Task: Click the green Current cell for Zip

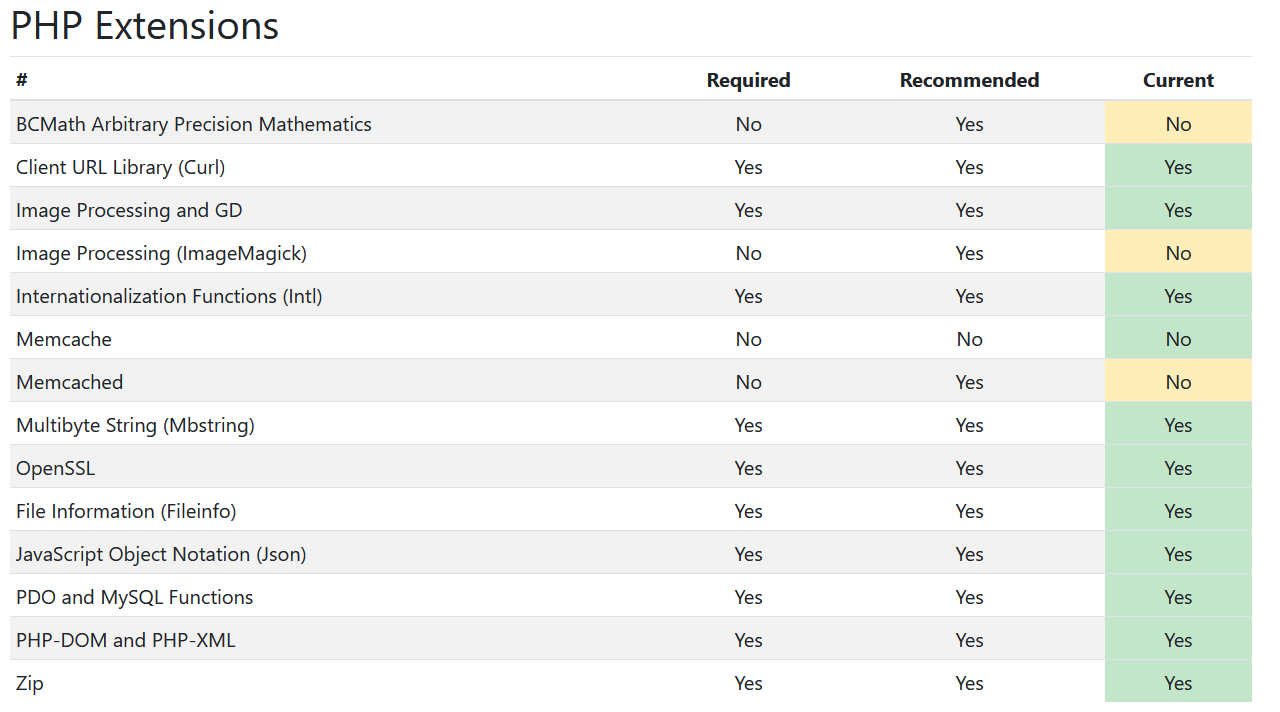Action: 1178,683
